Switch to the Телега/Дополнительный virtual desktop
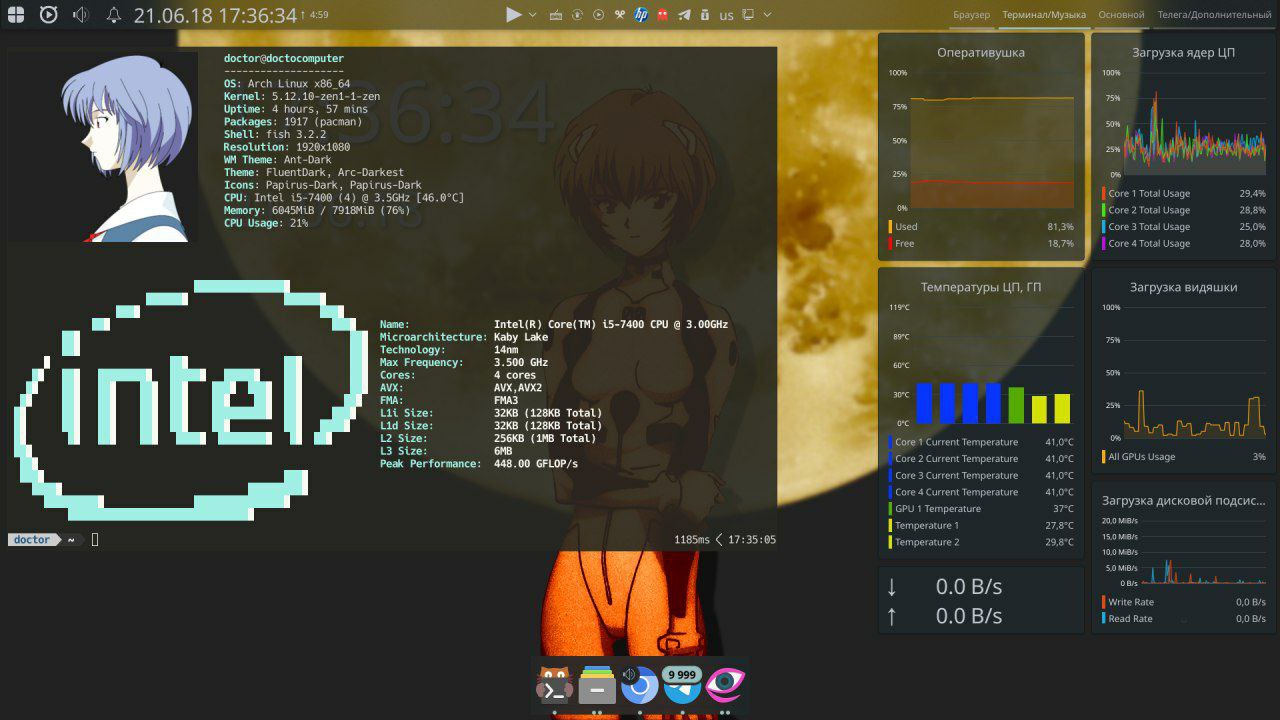This screenshot has height=720, width=1280. click(1214, 15)
